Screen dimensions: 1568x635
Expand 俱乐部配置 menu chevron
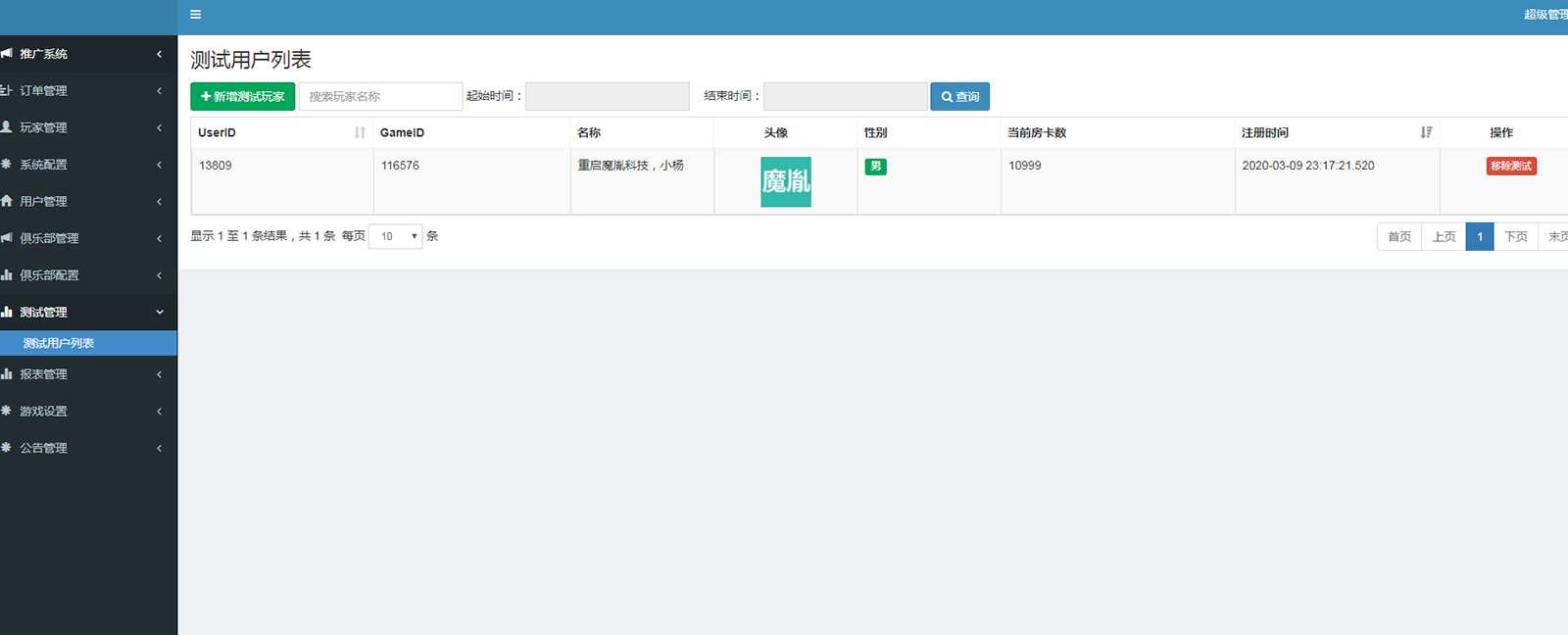point(160,275)
